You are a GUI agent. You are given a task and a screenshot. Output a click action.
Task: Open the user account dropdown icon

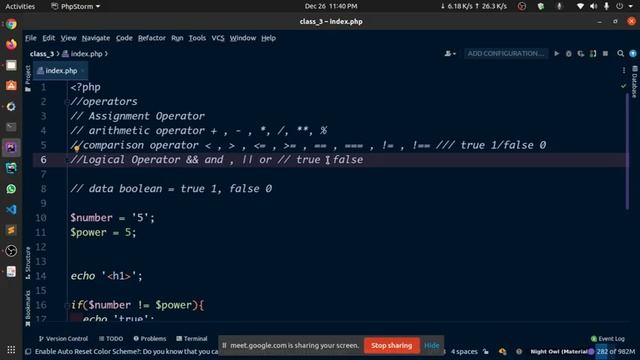[x=450, y=53]
